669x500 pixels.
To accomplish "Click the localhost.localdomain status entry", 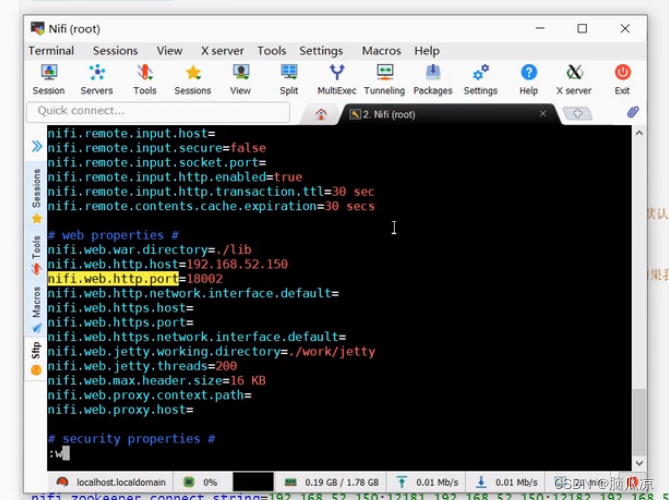I will pos(111,483).
